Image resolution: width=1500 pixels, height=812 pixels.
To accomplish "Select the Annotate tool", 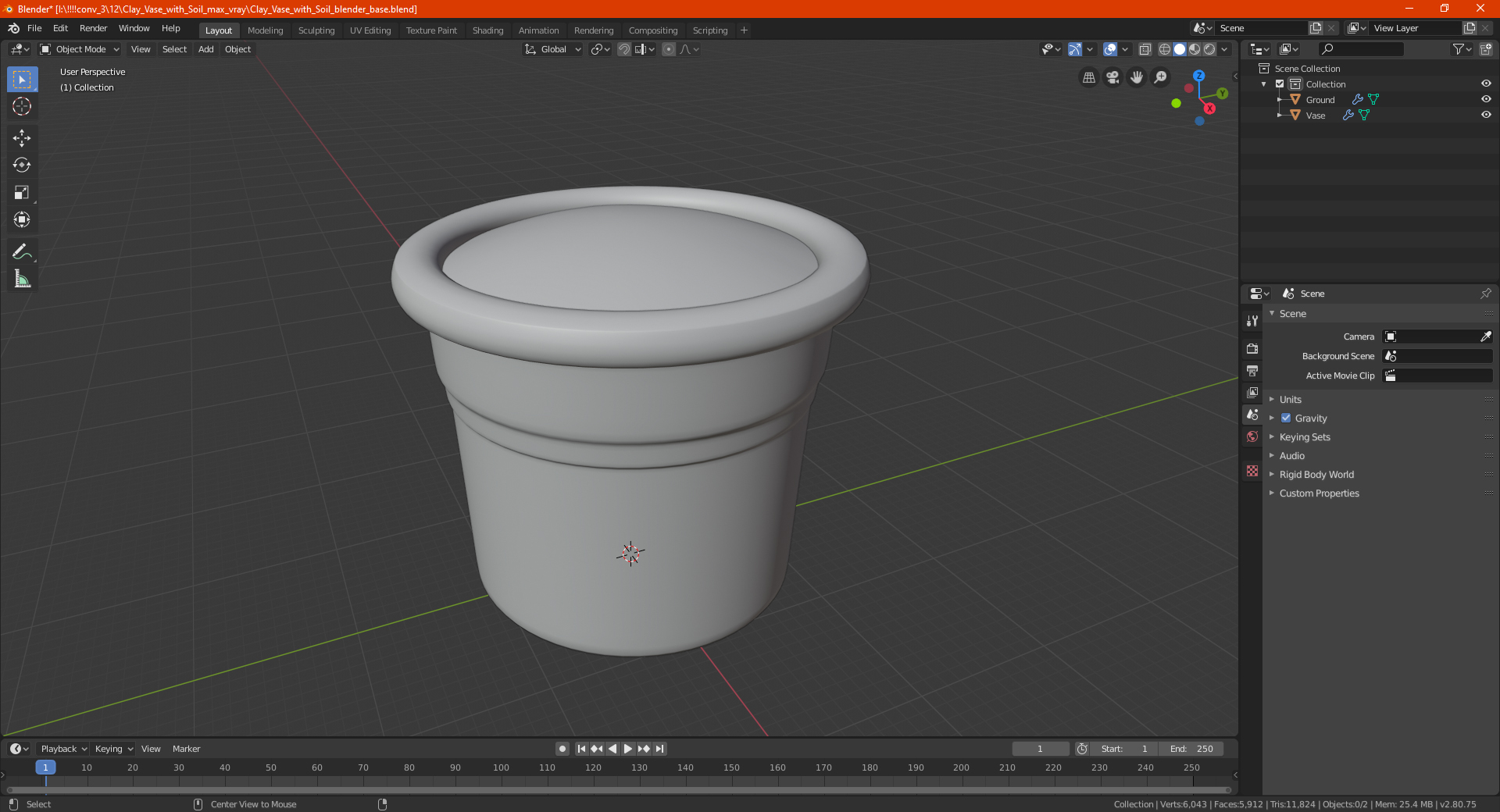I will point(22,251).
